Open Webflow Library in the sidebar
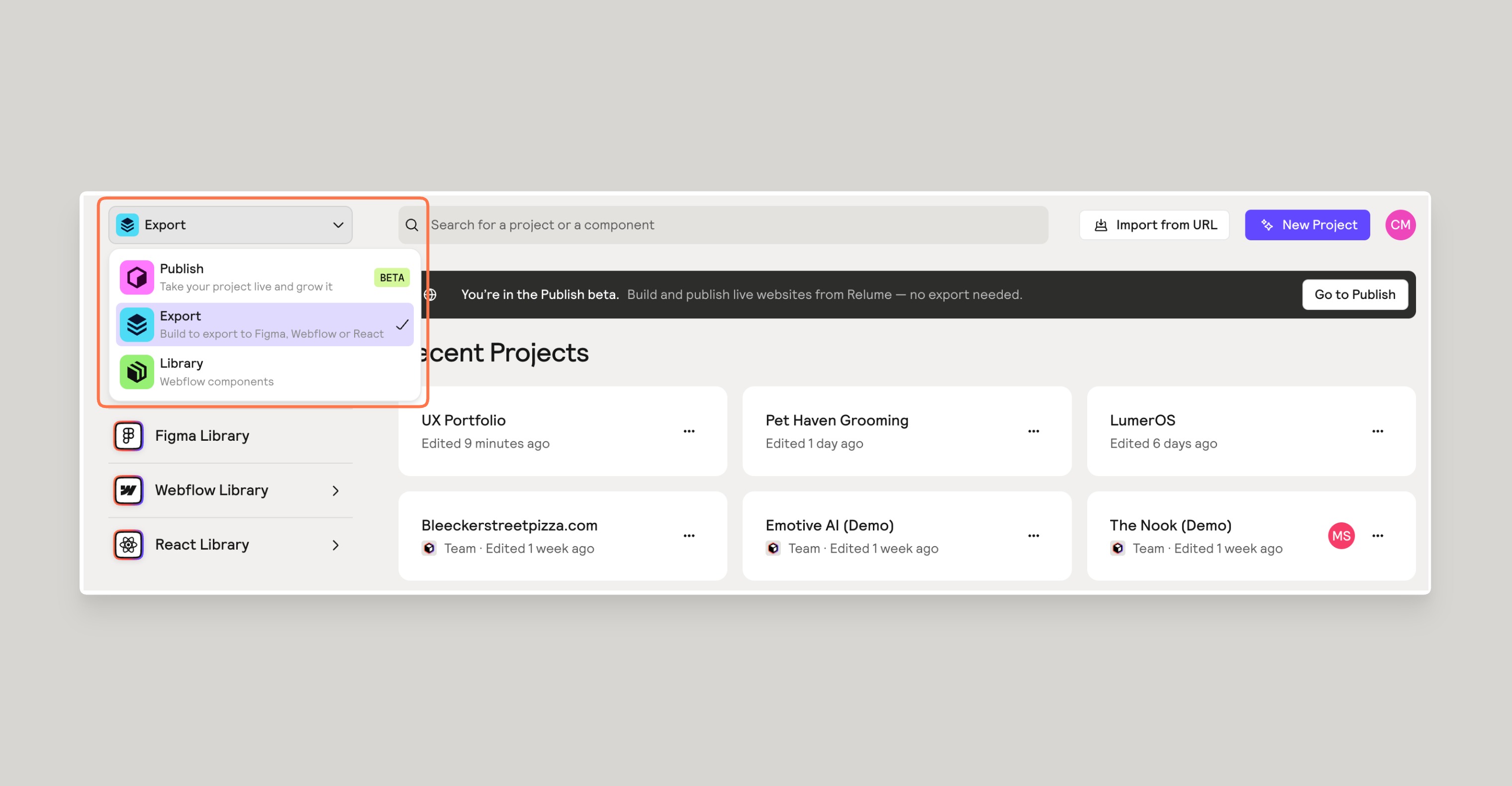Viewport: 1512px width, 786px height. 230,490
